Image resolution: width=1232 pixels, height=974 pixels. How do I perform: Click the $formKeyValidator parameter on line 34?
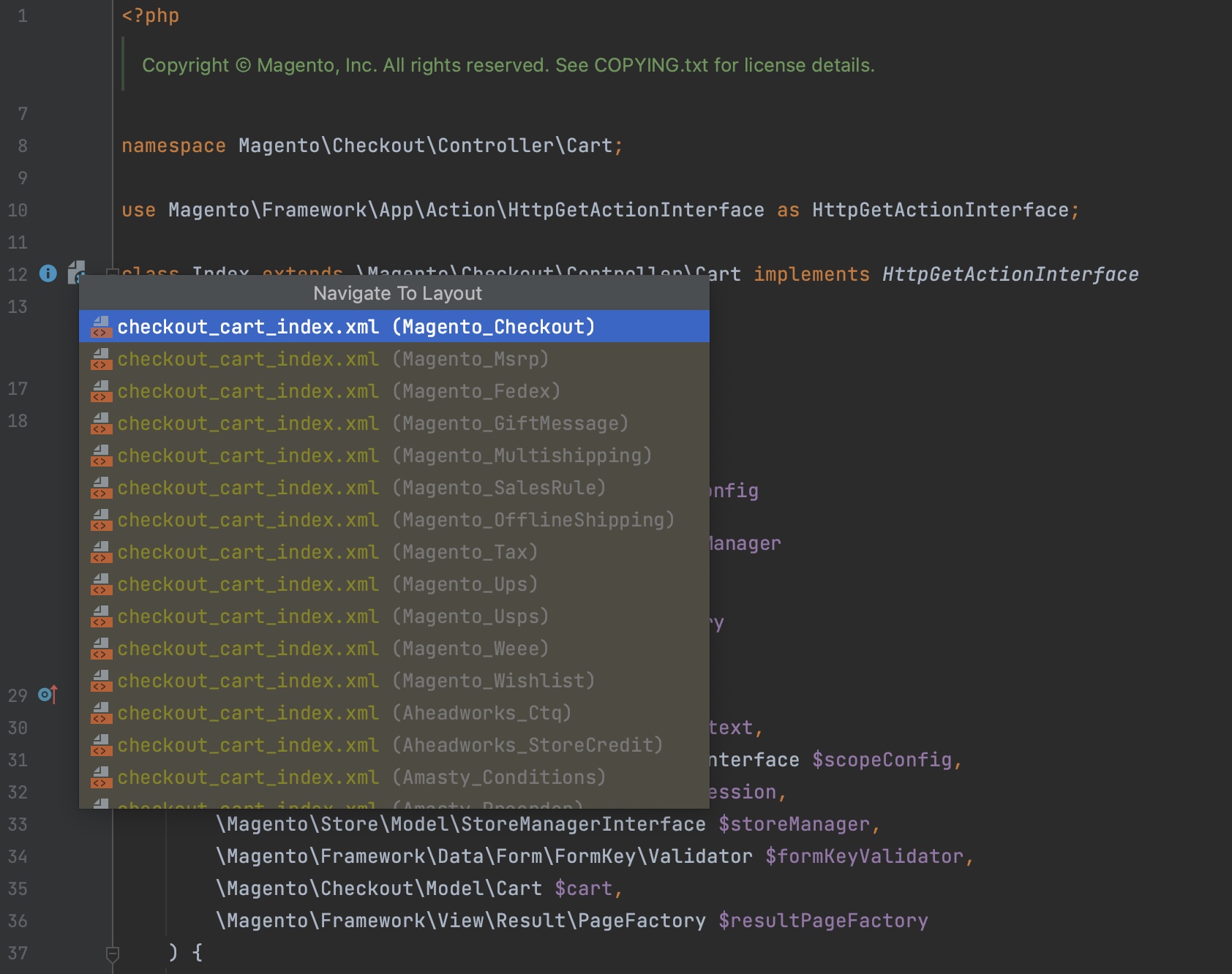point(864,856)
